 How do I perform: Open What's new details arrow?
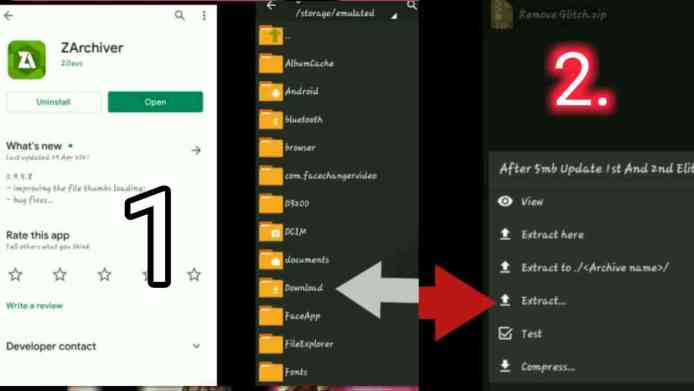point(196,151)
